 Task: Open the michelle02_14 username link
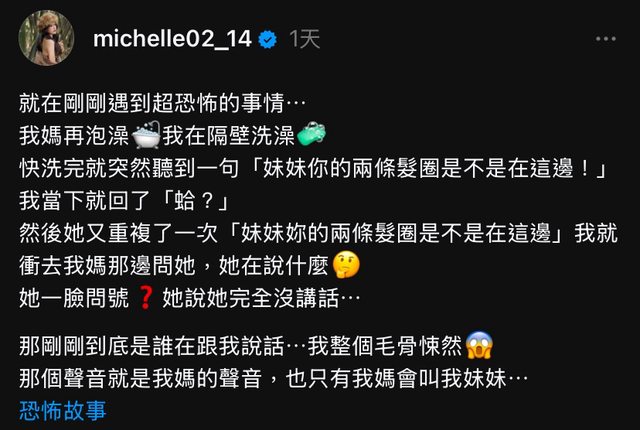coord(172,39)
